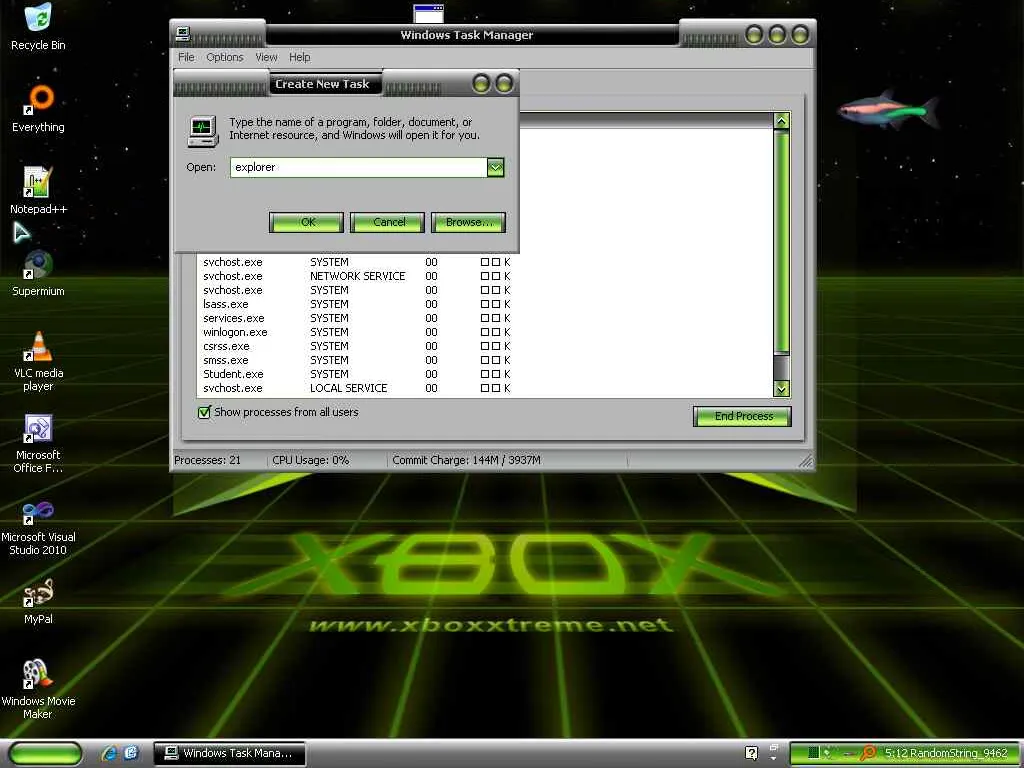Click the Run computer icon in the Create New Task dialog
1024x768 pixels.
(202, 130)
